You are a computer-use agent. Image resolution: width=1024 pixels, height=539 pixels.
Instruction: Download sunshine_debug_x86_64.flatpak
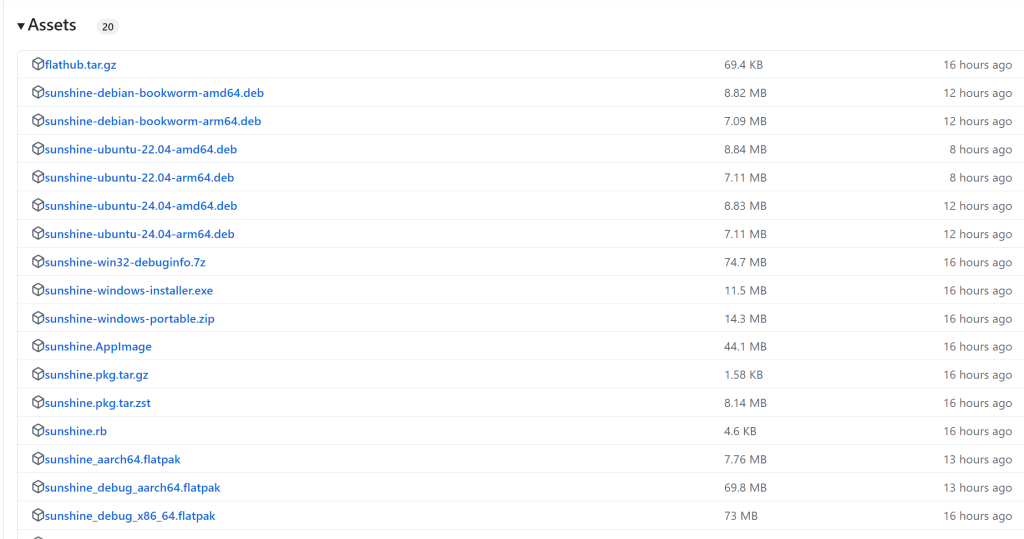[129, 516]
